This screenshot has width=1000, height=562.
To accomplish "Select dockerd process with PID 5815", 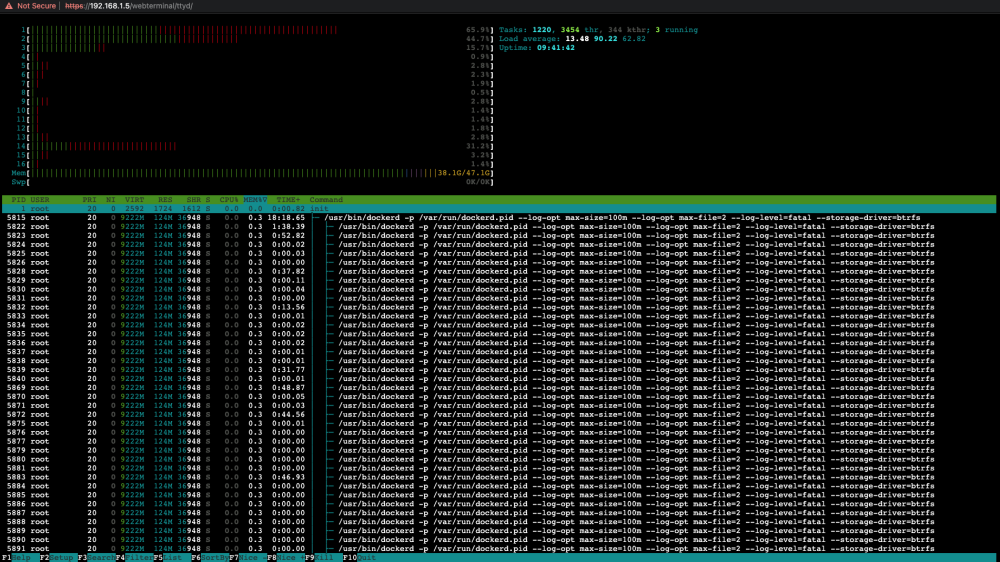I will [499, 218].
